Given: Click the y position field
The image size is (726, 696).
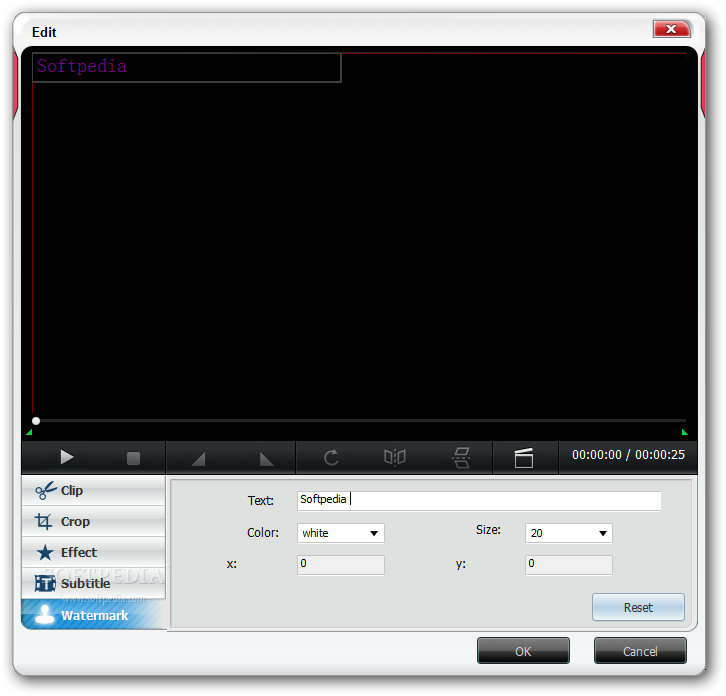Looking at the screenshot, I should (x=569, y=564).
